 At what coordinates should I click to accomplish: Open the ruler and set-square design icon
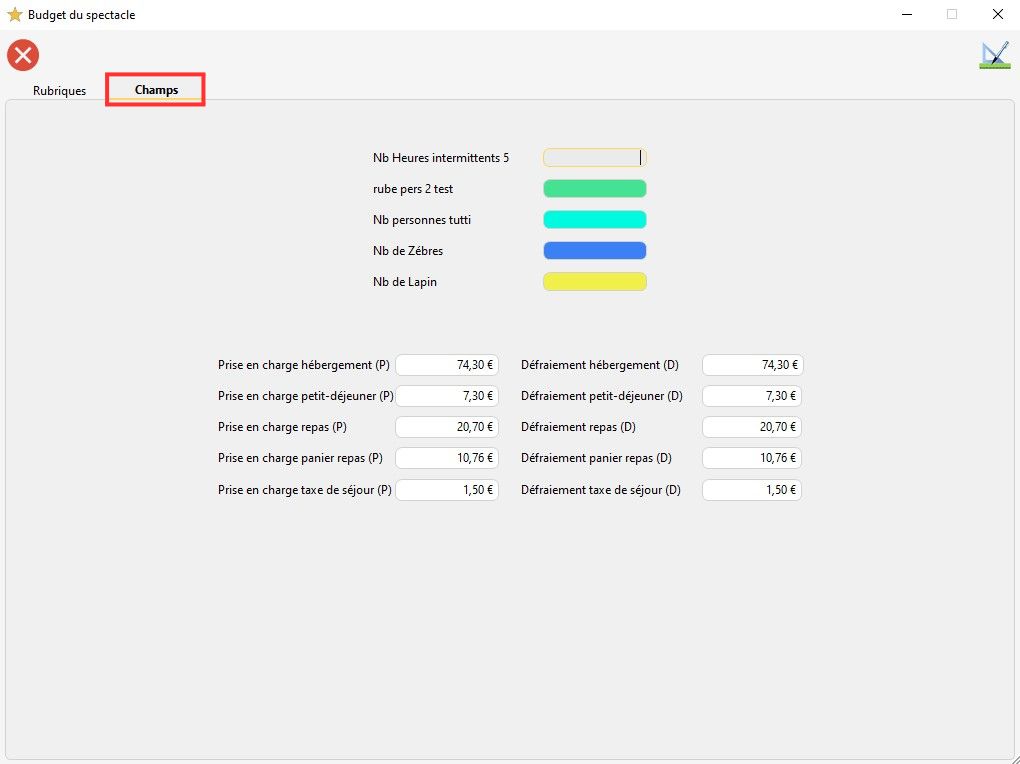click(x=994, y=55)
